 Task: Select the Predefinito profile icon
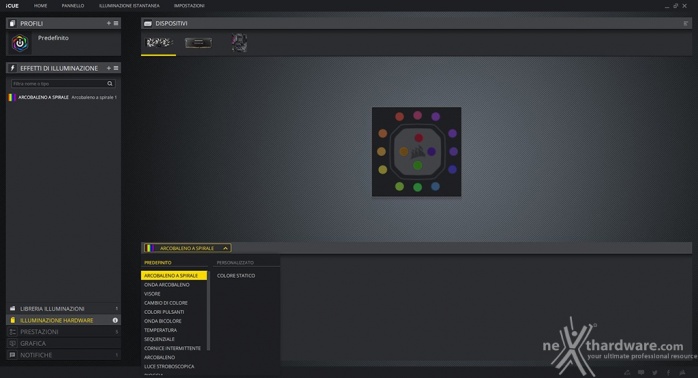tap(20, 43)
